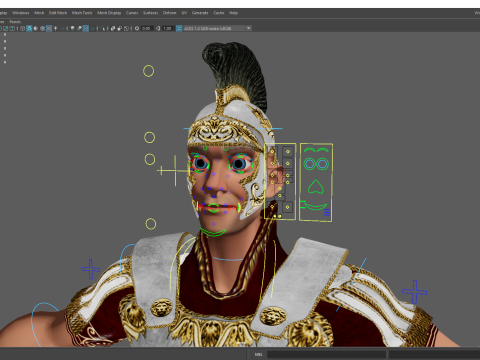
Task: Select topmost yellow circle rig control
Action: [x=148, y=71]
